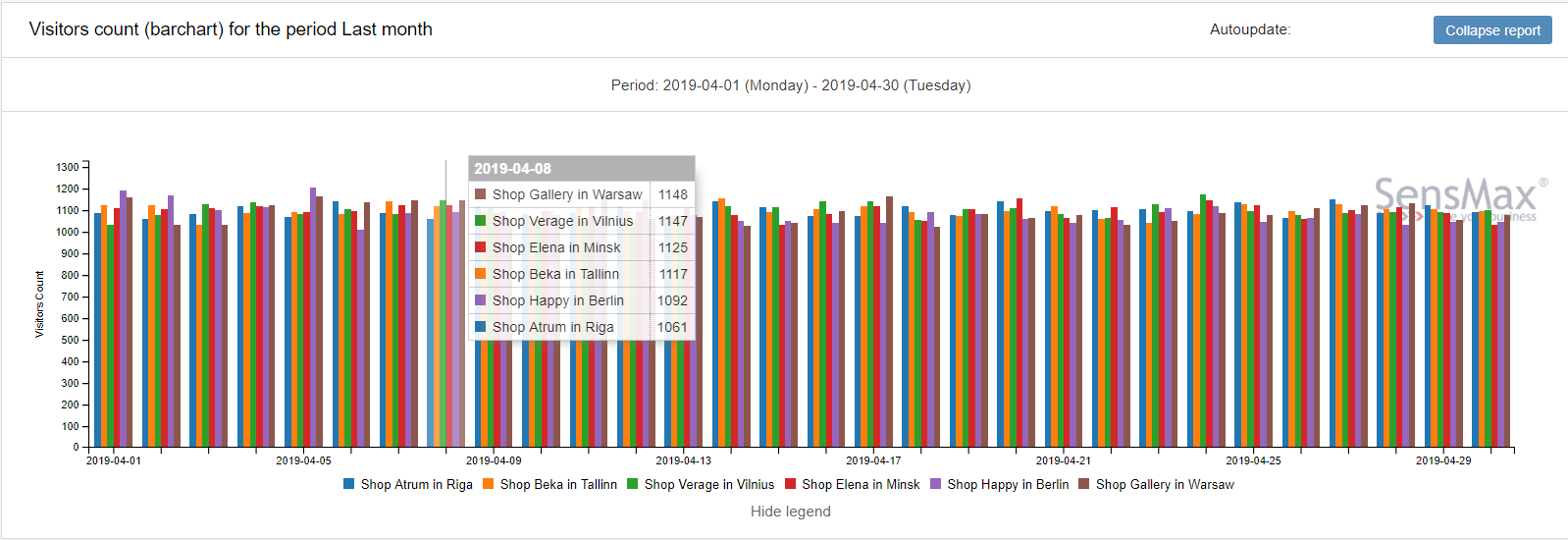Click the purple Shop Happy in Berlin swatch in tooltip
This screenshot has height=540, width=1568.
point(481,300)
